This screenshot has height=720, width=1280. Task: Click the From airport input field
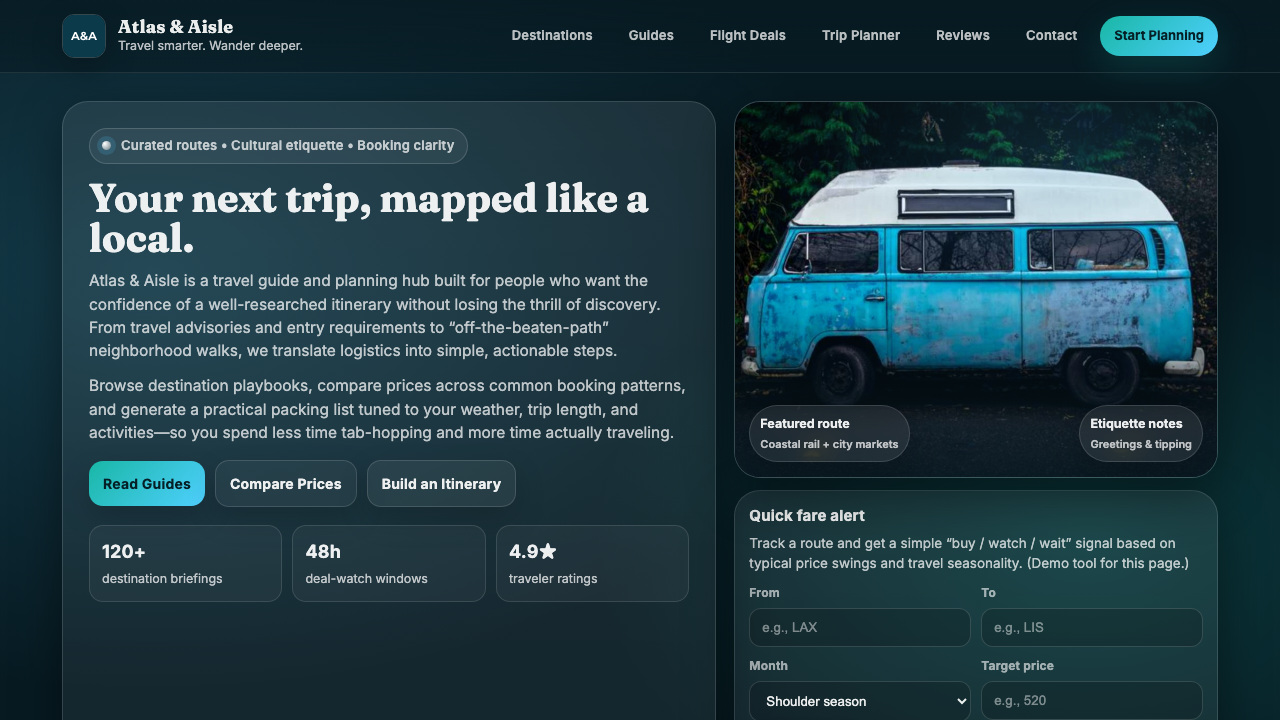[859, 627]
